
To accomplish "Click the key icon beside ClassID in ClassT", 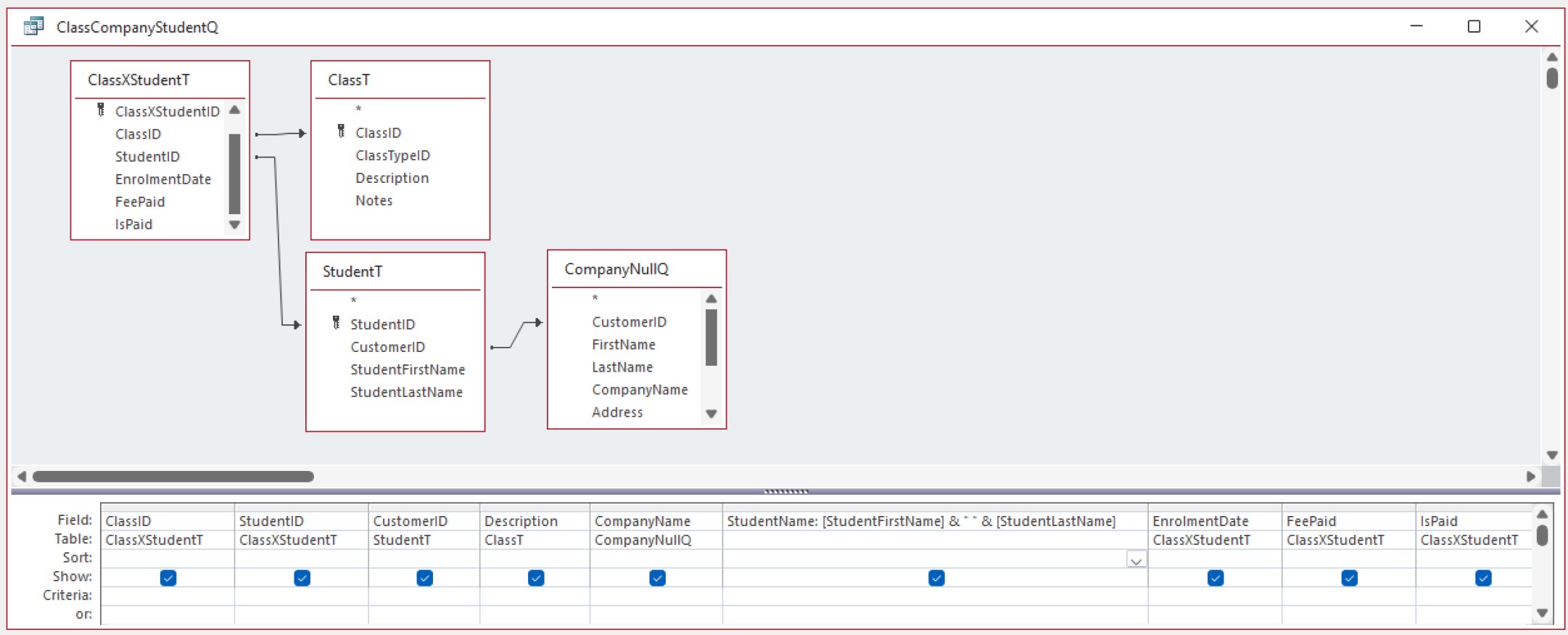I will 341,131.
